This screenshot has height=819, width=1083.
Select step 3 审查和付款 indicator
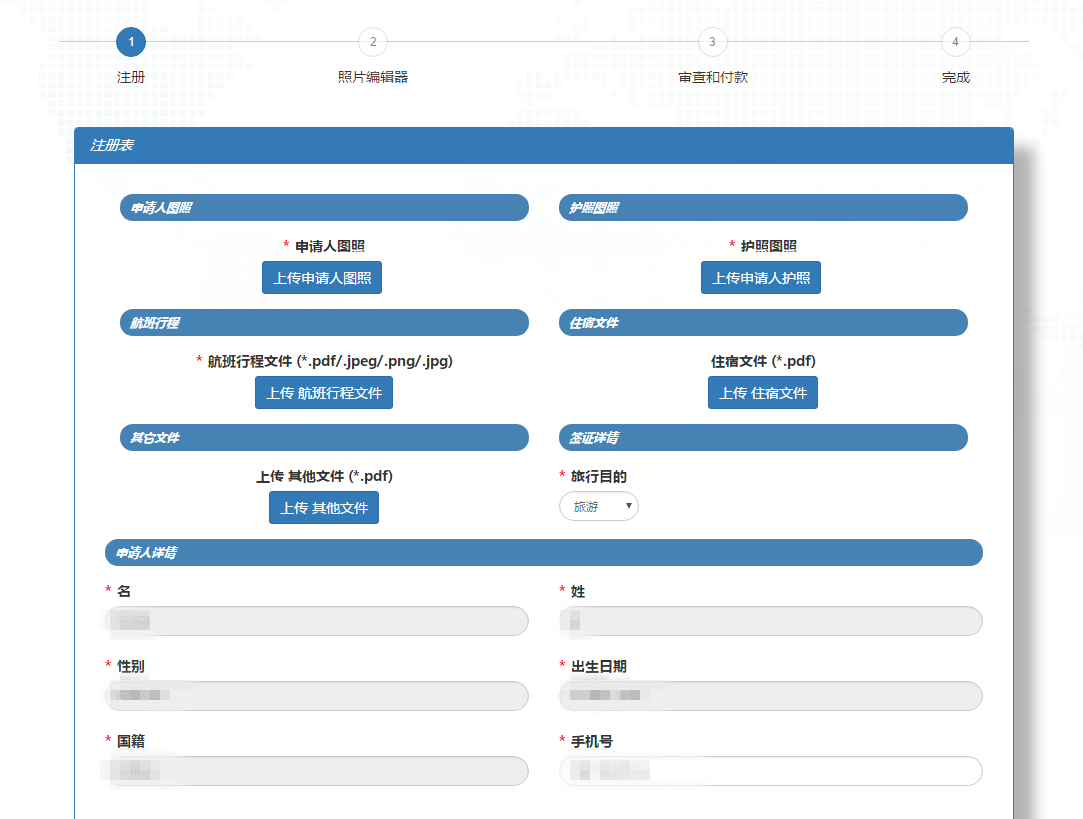[x=712, y=42]
